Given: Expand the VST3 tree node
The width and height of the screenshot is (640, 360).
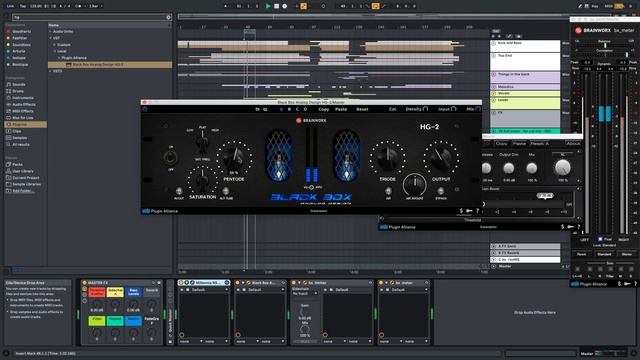Looking at the screenshot, I should point(51,71).
